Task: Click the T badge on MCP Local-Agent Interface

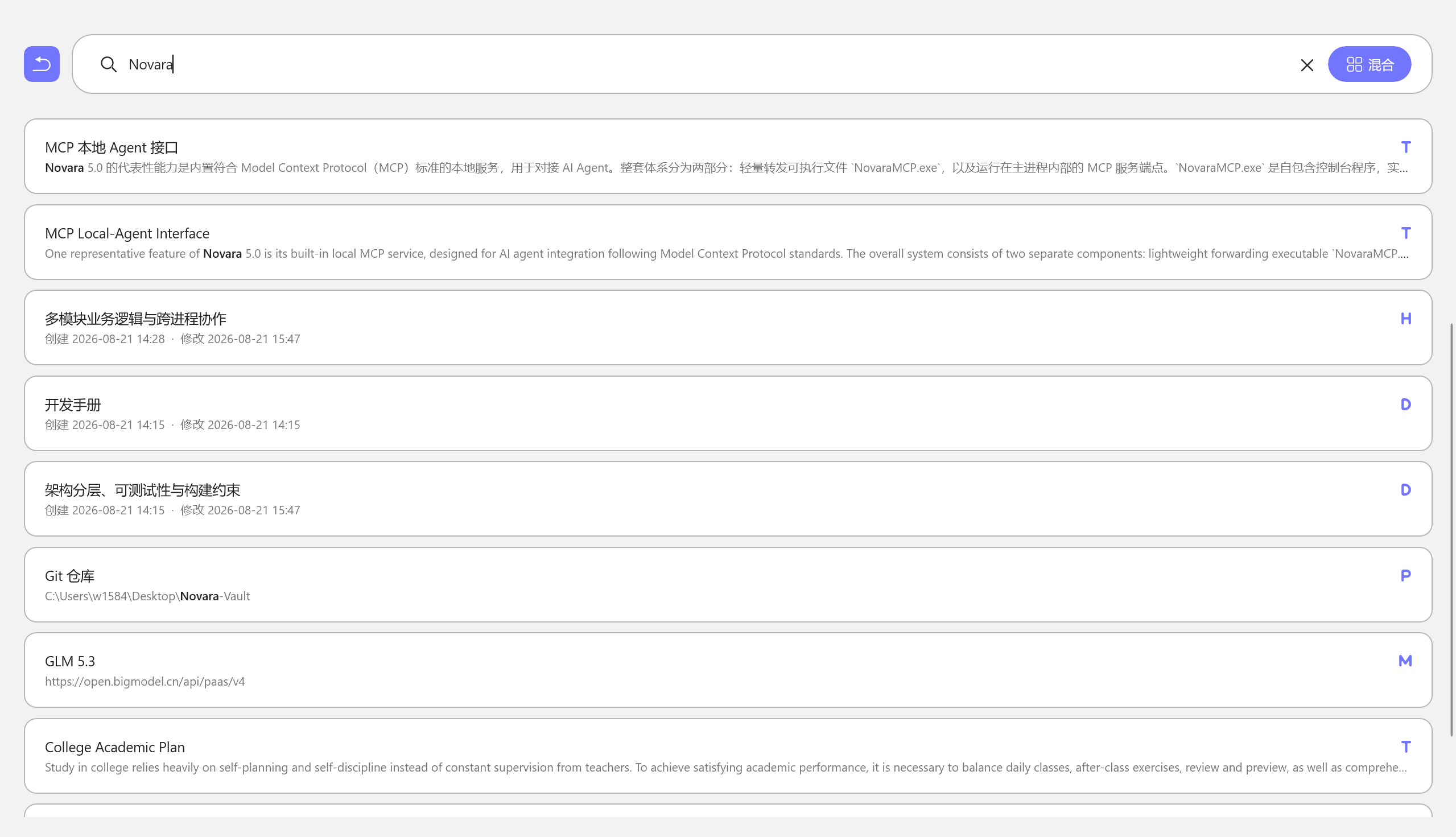Action: click(1405, 233)
